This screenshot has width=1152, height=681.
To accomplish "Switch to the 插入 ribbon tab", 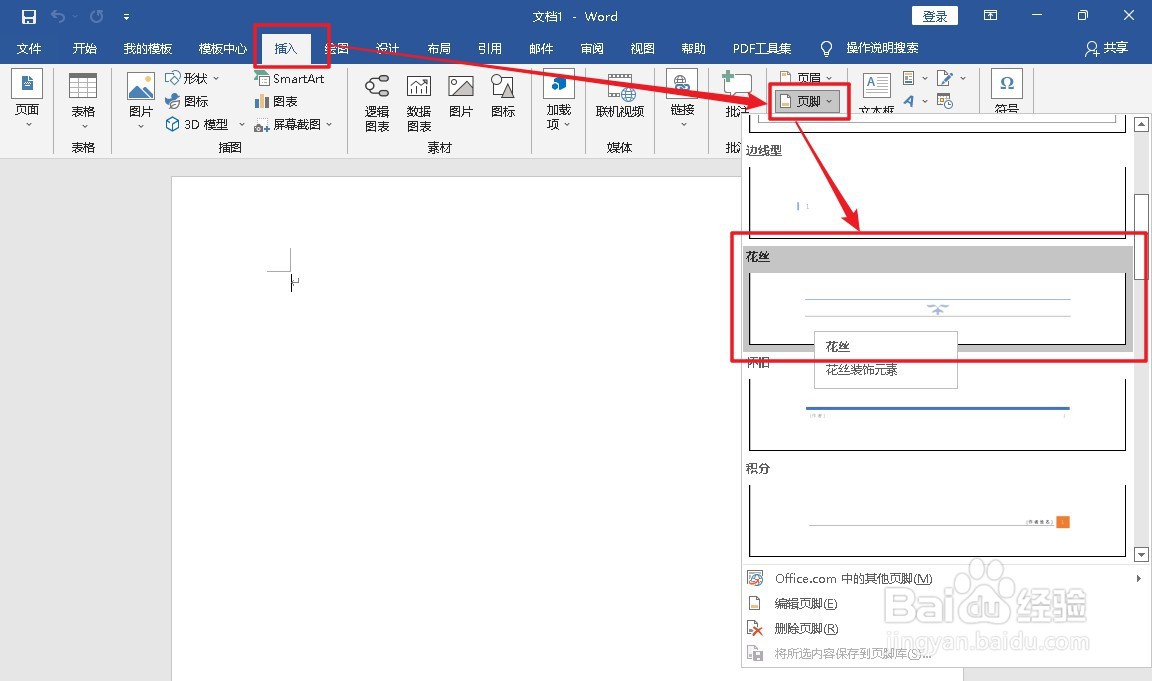I will point(287,47).
